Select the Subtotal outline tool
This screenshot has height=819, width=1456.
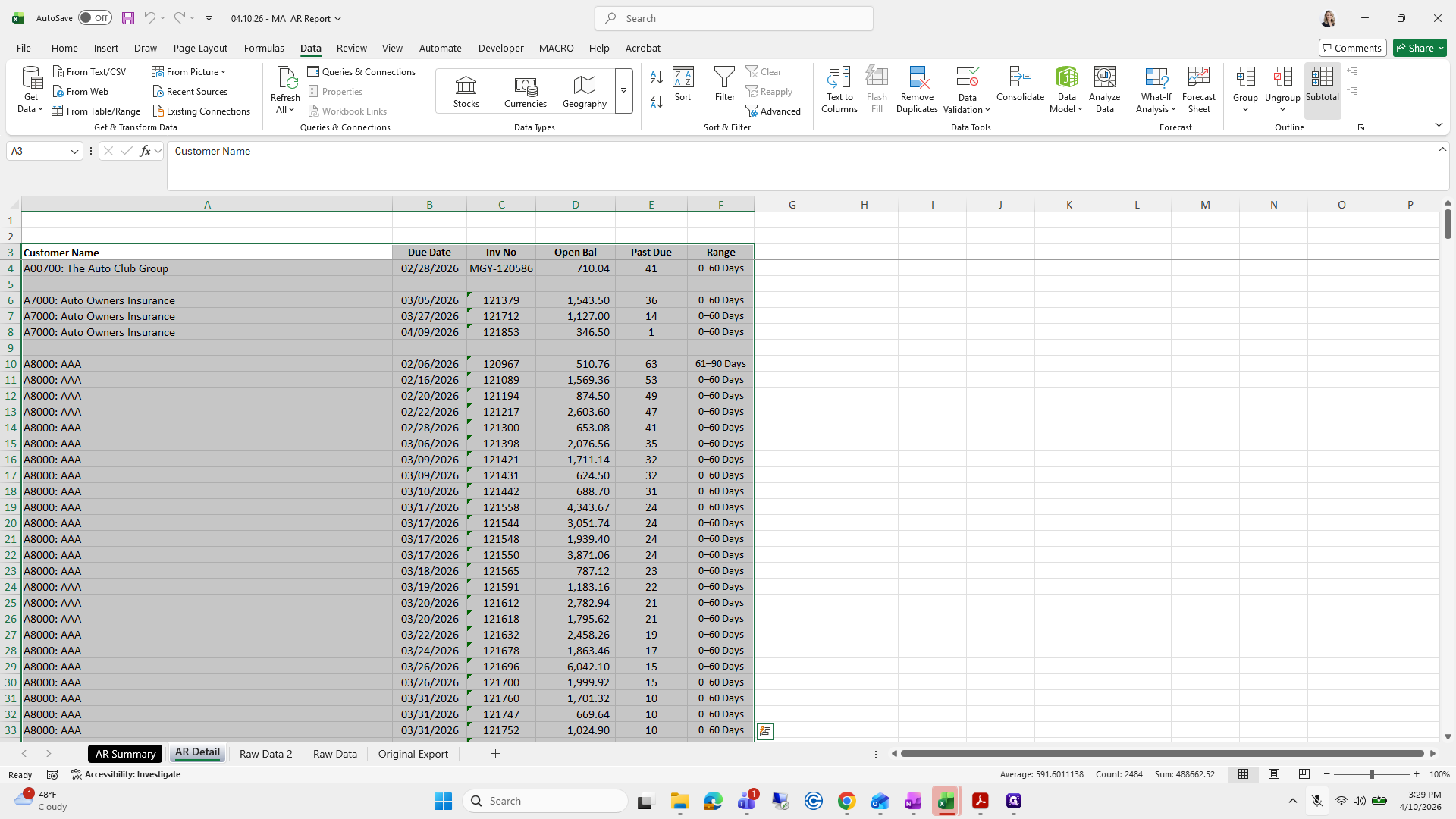point(1322,89)
